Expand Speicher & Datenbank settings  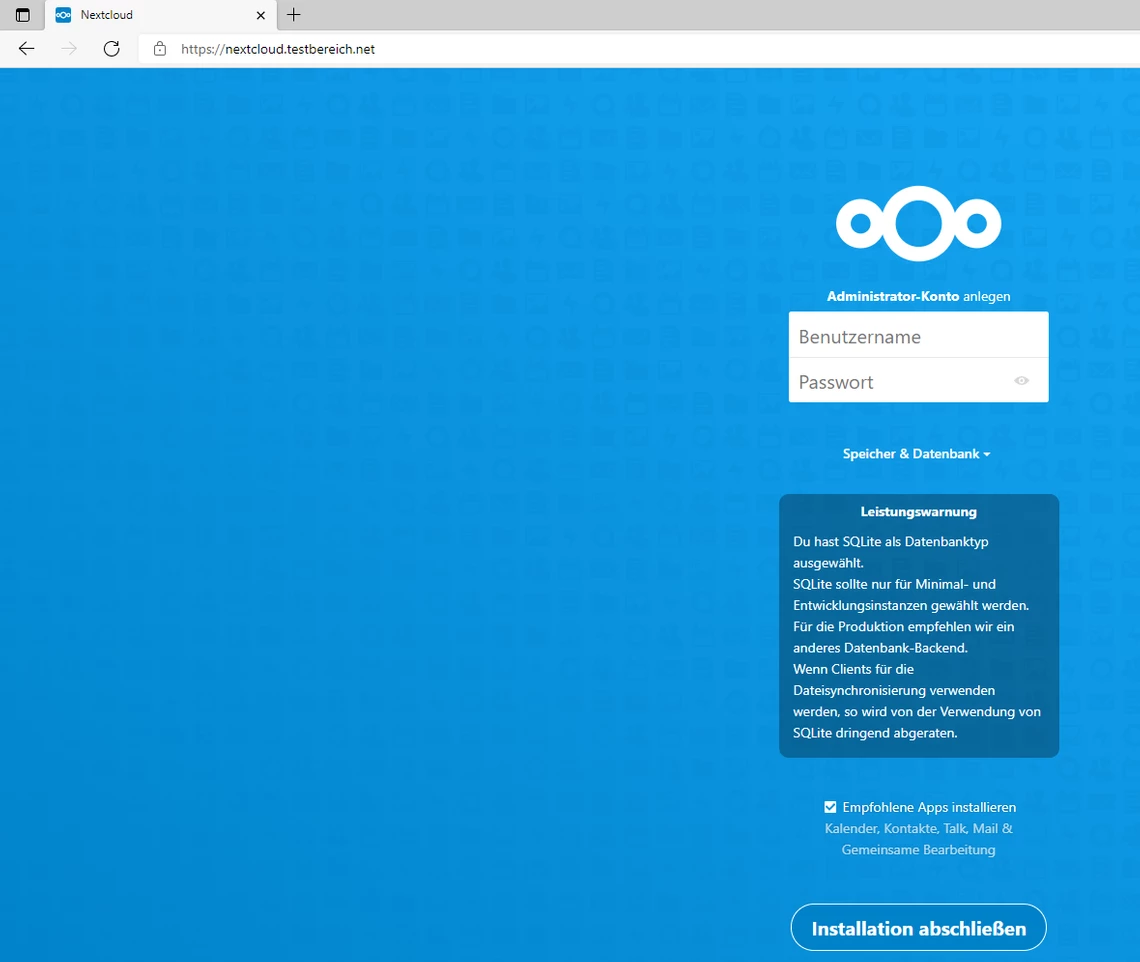point(916,454)
